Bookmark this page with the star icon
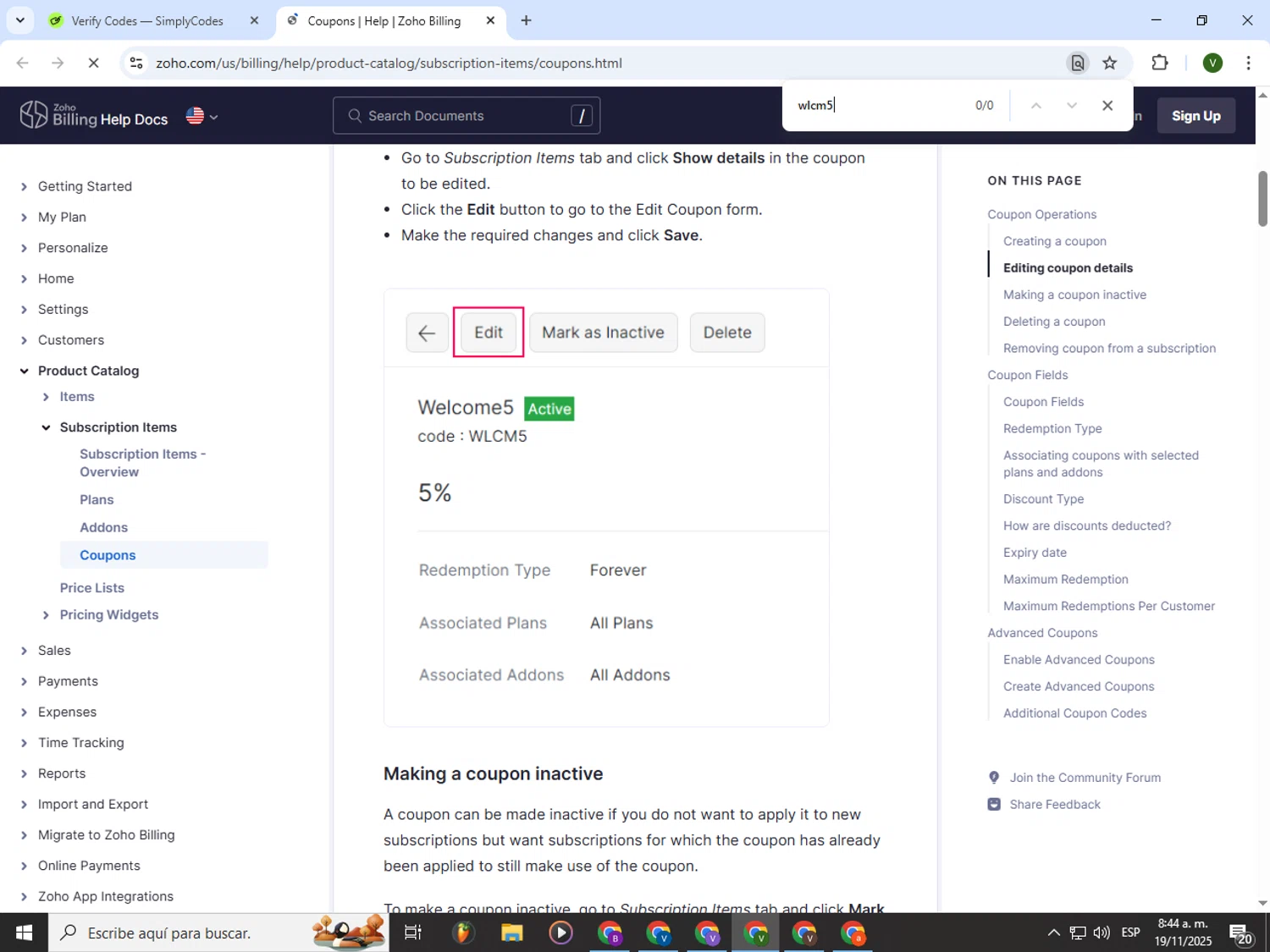 [x=1110, y=63]
